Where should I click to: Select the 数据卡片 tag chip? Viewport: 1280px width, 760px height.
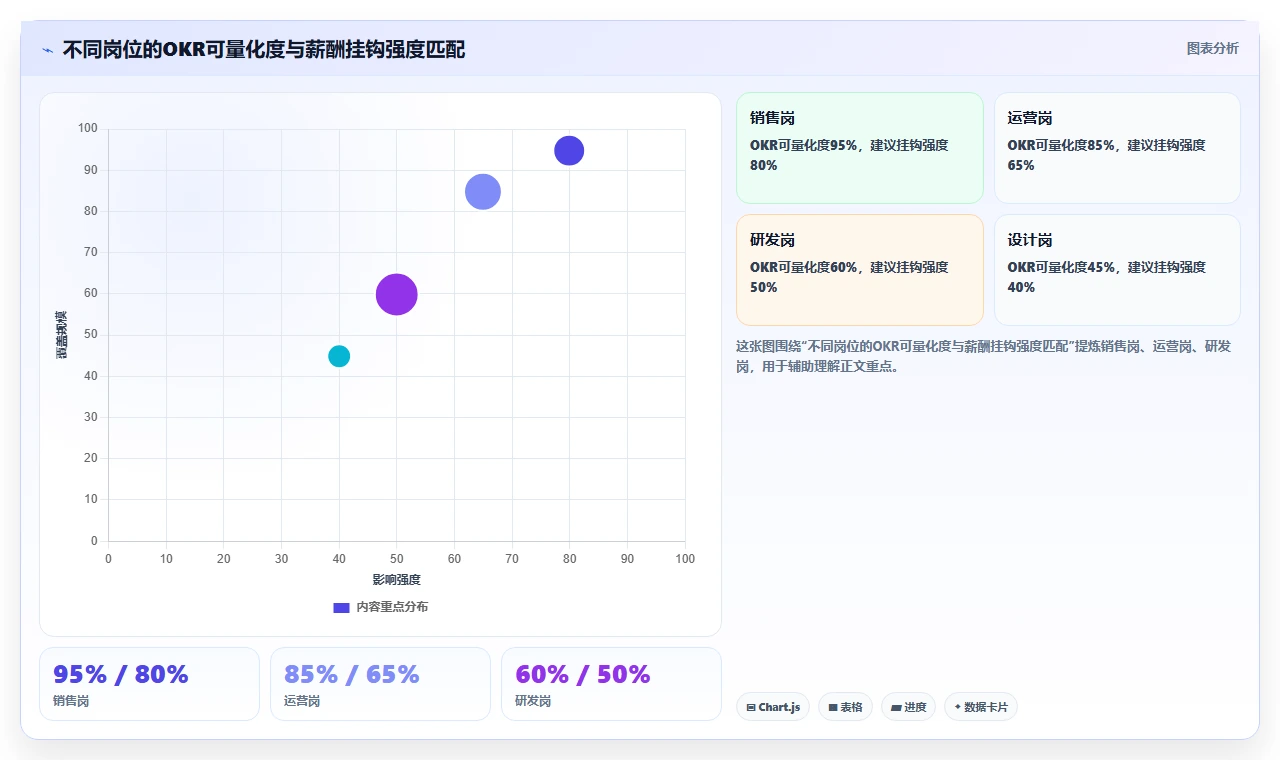pos(980,707)
